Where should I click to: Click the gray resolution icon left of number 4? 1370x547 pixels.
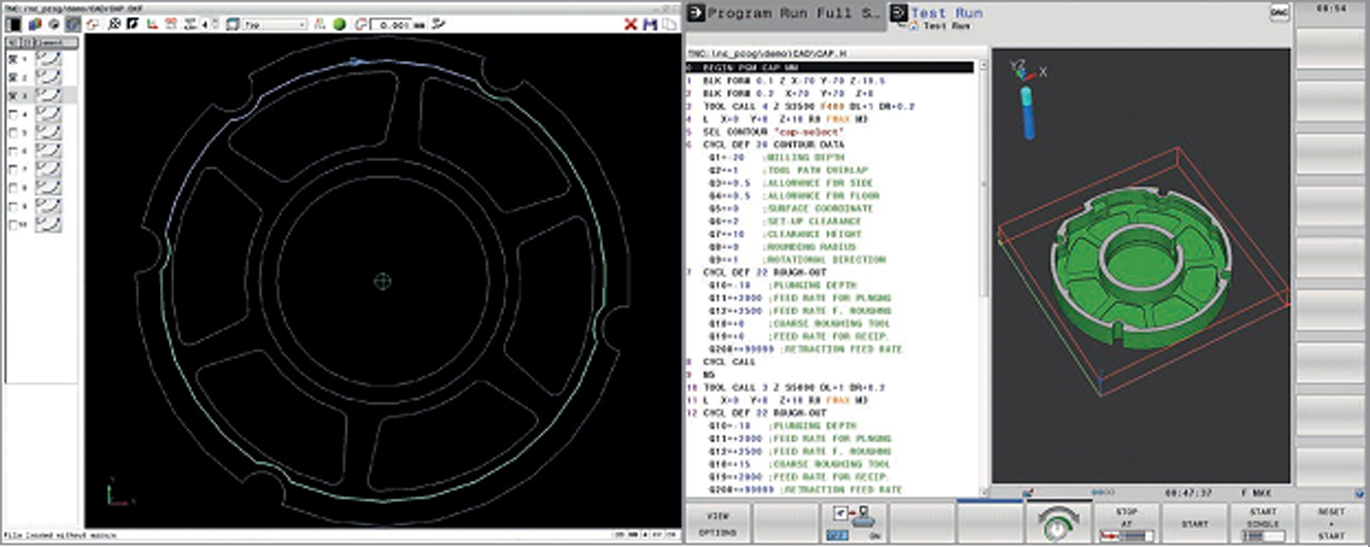tap(190, 24)
